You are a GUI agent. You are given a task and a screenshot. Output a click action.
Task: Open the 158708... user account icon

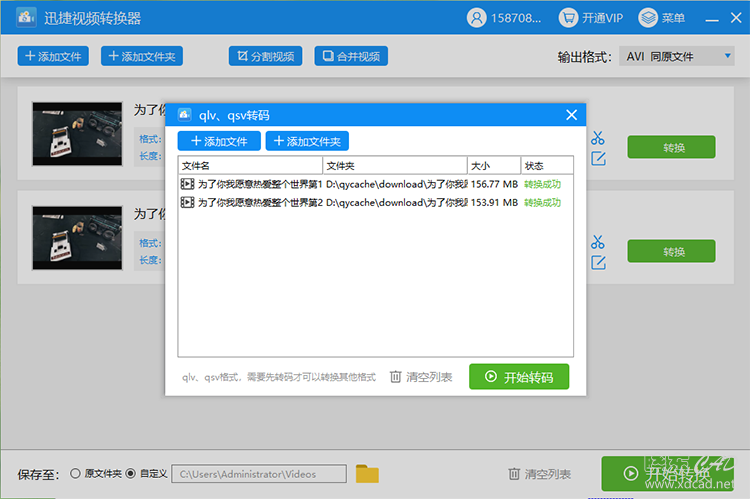coord(476,18)
